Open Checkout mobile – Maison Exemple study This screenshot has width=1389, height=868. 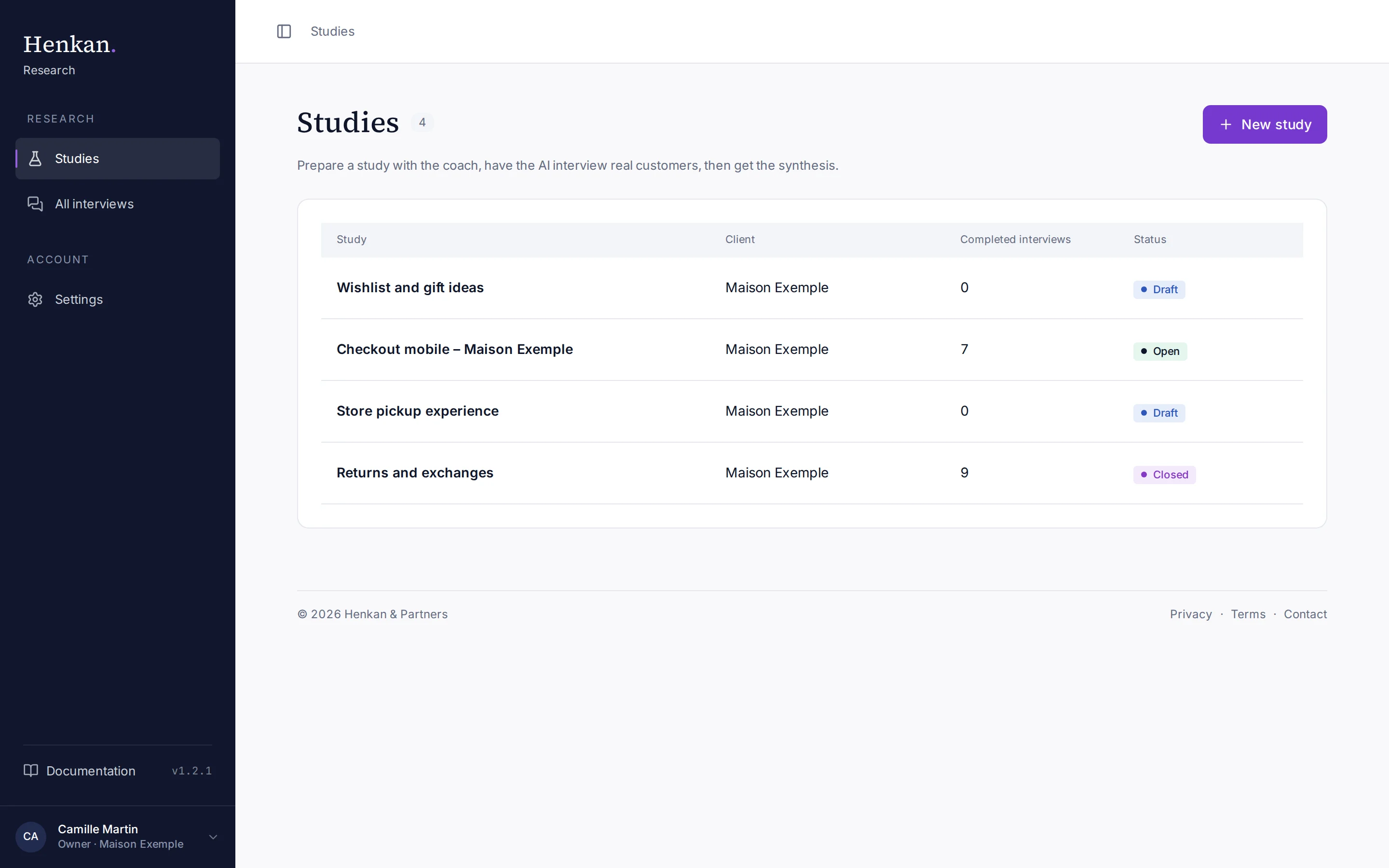coord(455,349)
